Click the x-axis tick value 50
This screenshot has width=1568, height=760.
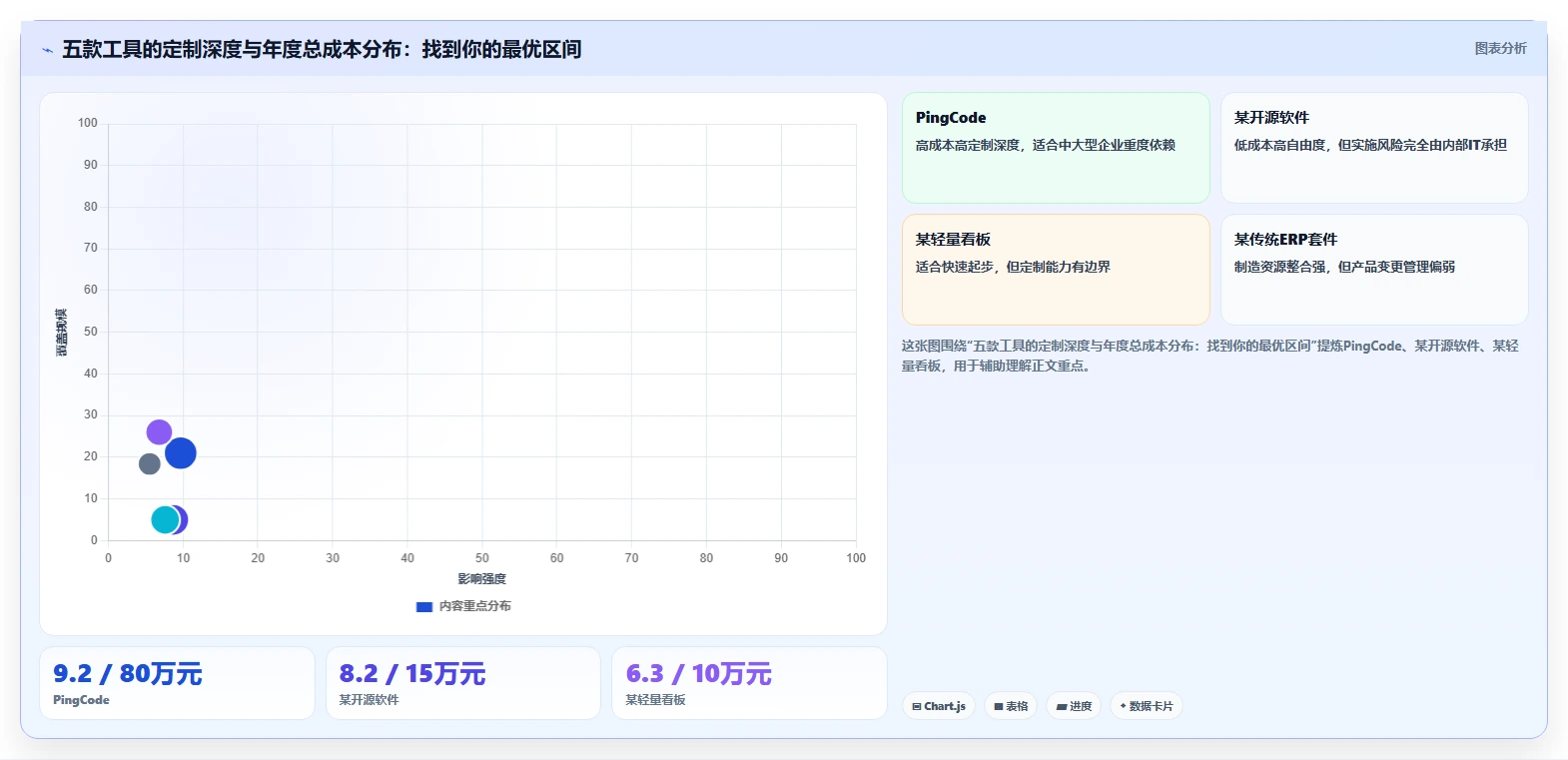point(482,558)
